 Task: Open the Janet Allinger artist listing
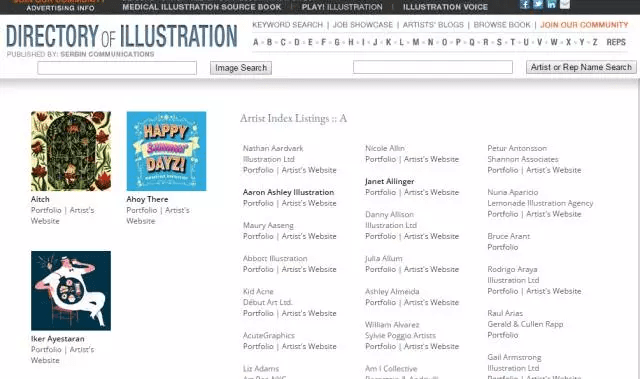[x=389, y=181]
